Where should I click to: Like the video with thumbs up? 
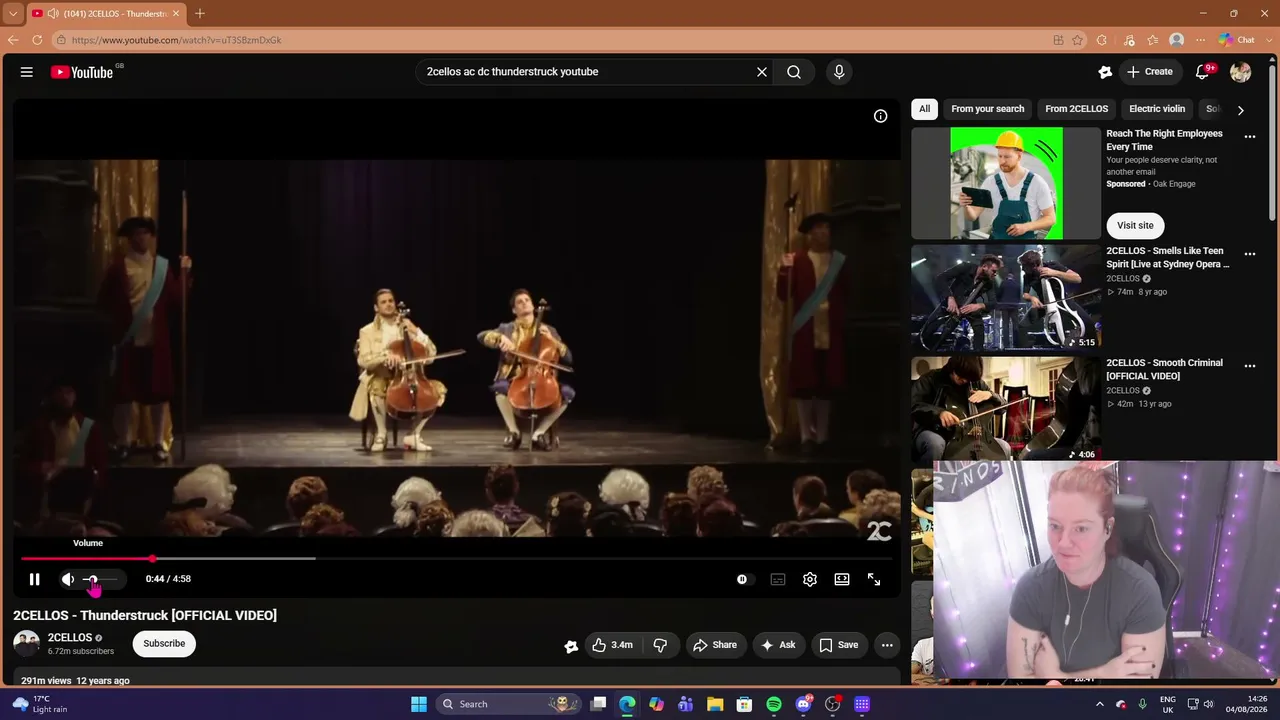(612, 645)
